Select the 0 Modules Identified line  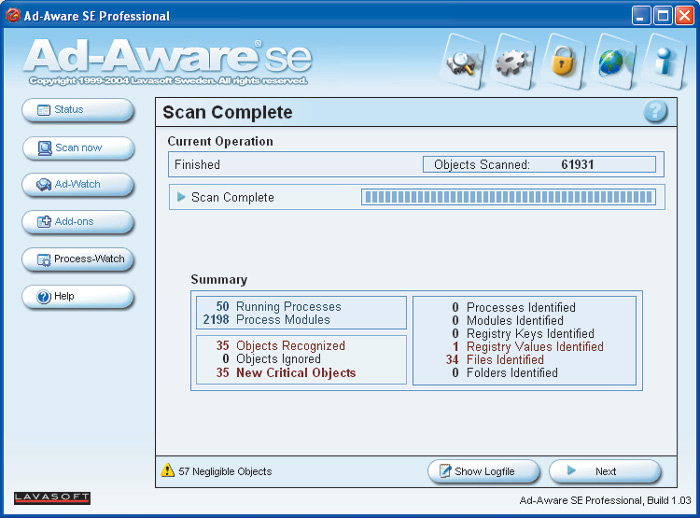(507, 321)
